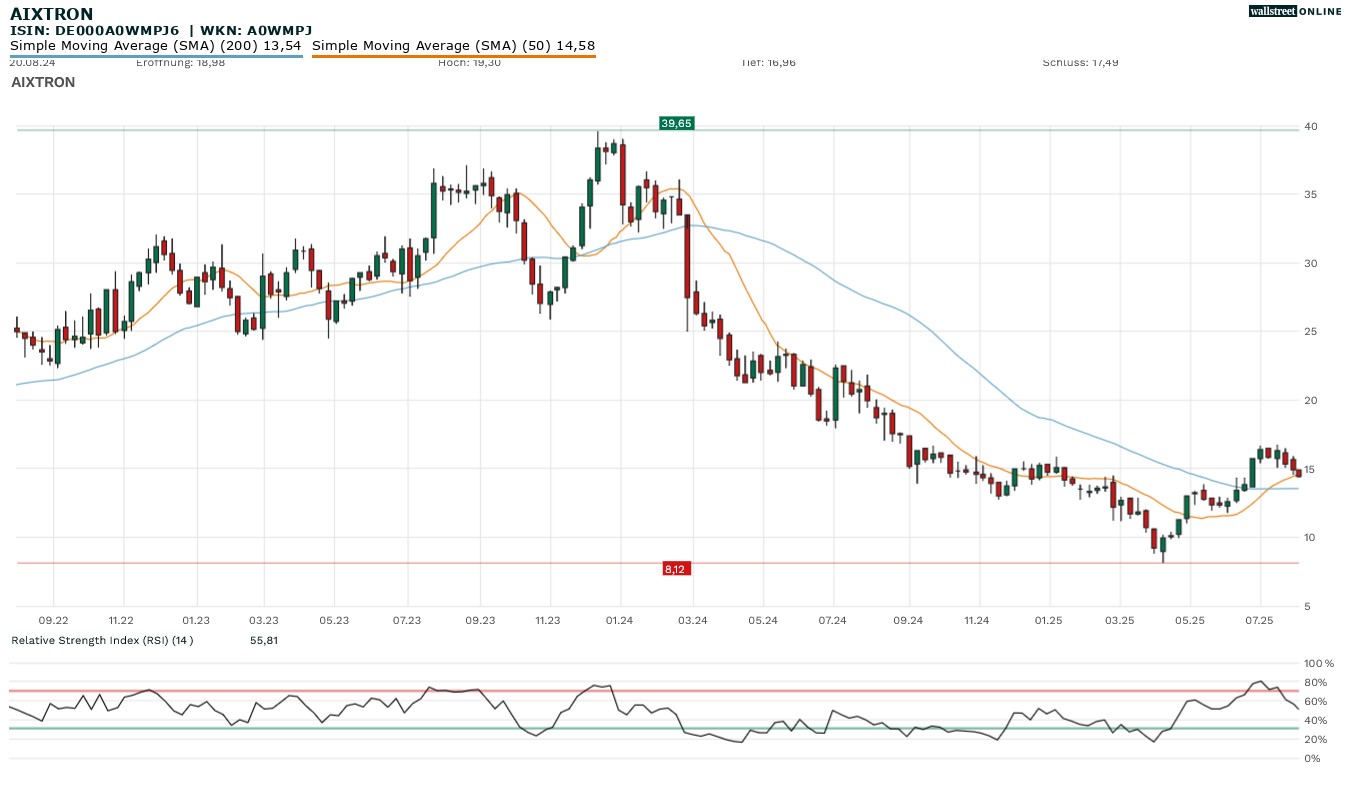Select the SMA (200) 13,54 legend entry
This screenshot has height=786, width=1349.
point(155,45)
